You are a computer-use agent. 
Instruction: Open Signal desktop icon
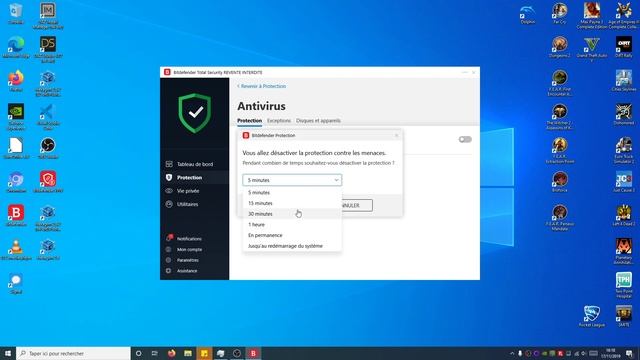tap(16, 283)
